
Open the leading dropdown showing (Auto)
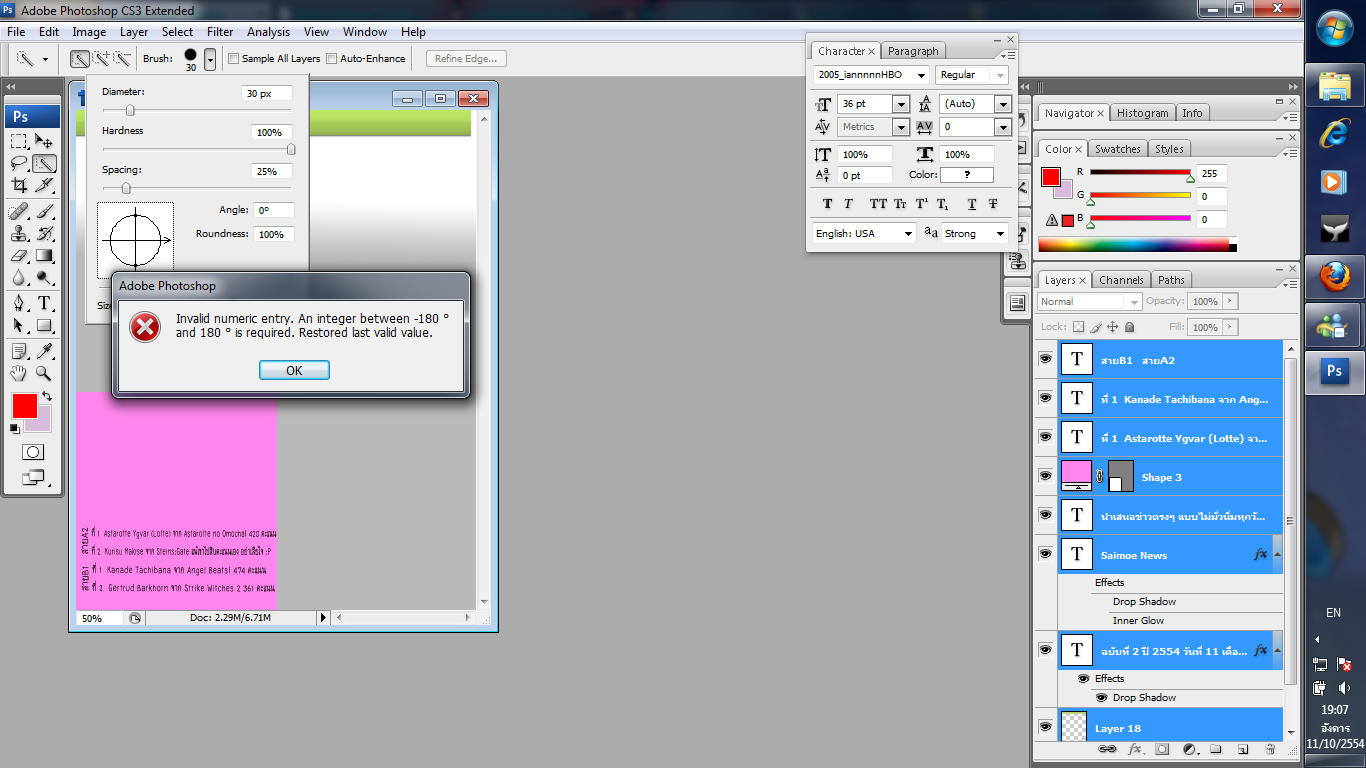coord(1003,104)
